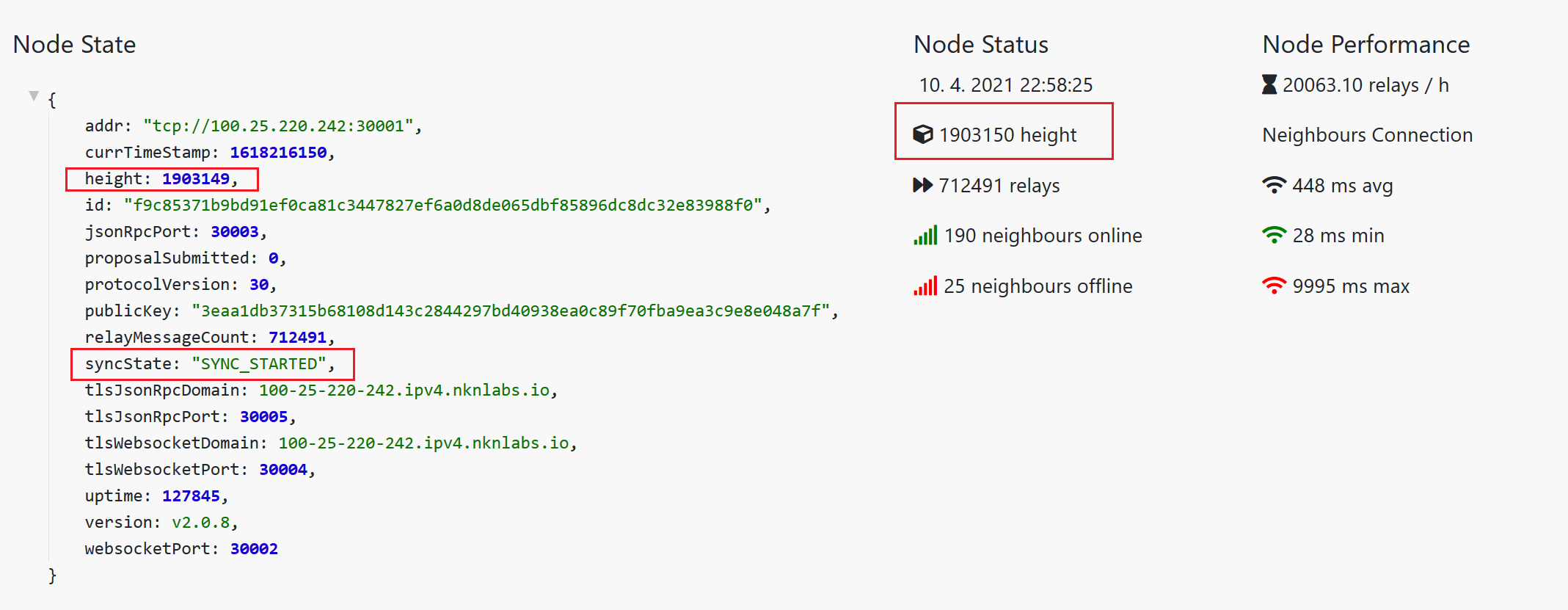Viewport: 1568px width, 610px height.
Task: Click the timestamp 10. 4. 2021 22:58:25
Action: click(x=1006, y=85)
